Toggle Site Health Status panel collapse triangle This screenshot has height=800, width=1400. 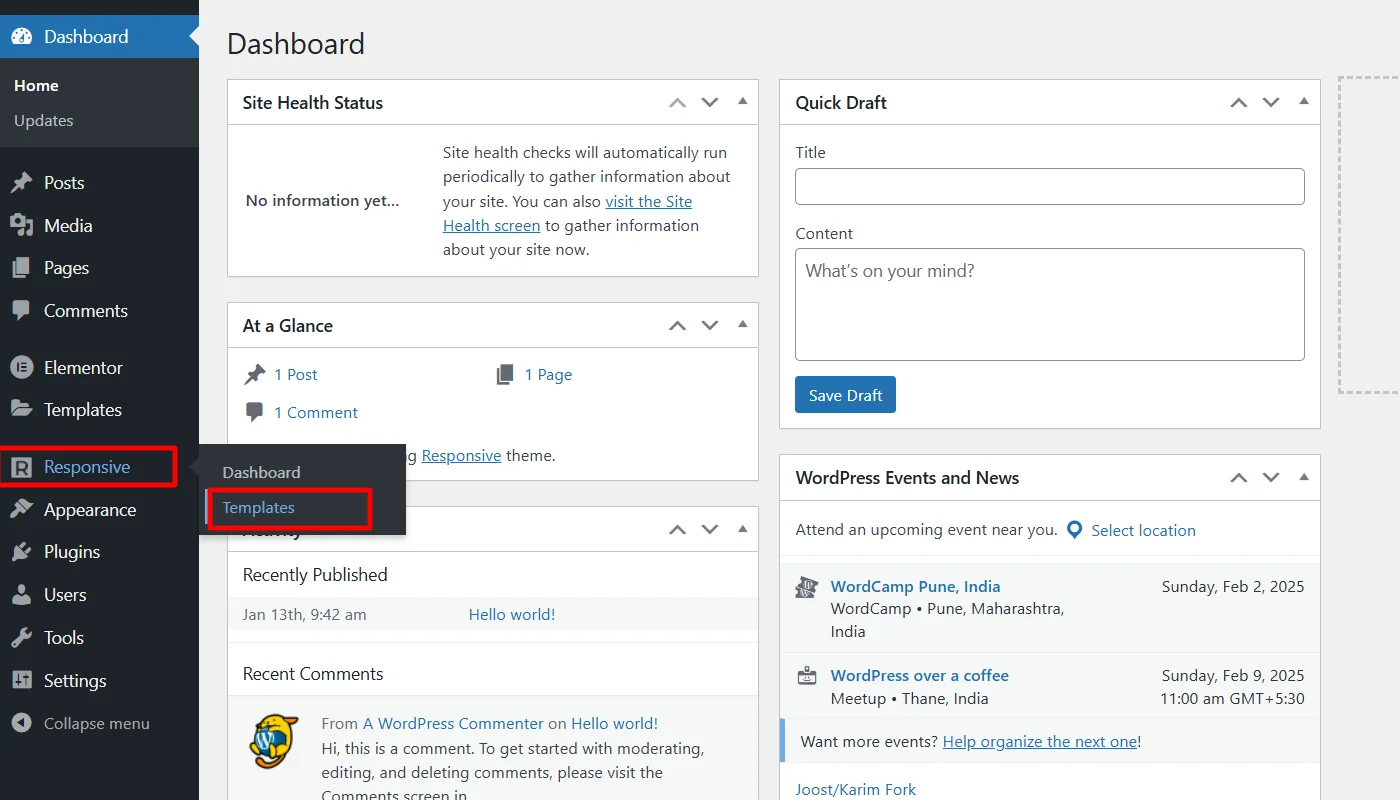(x=742, y=102)
